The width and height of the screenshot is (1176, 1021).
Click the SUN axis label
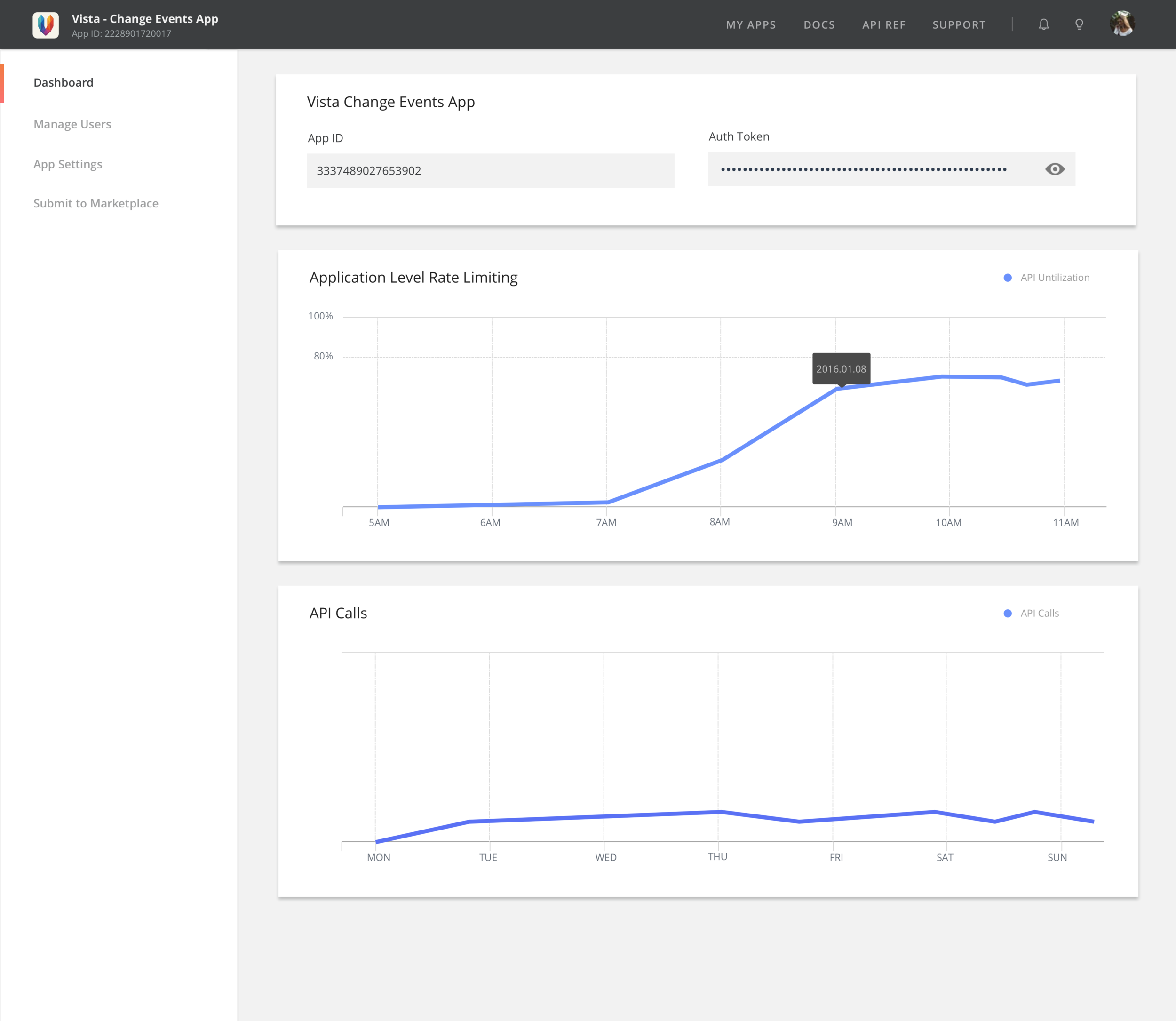click(x=1057, y=857)
